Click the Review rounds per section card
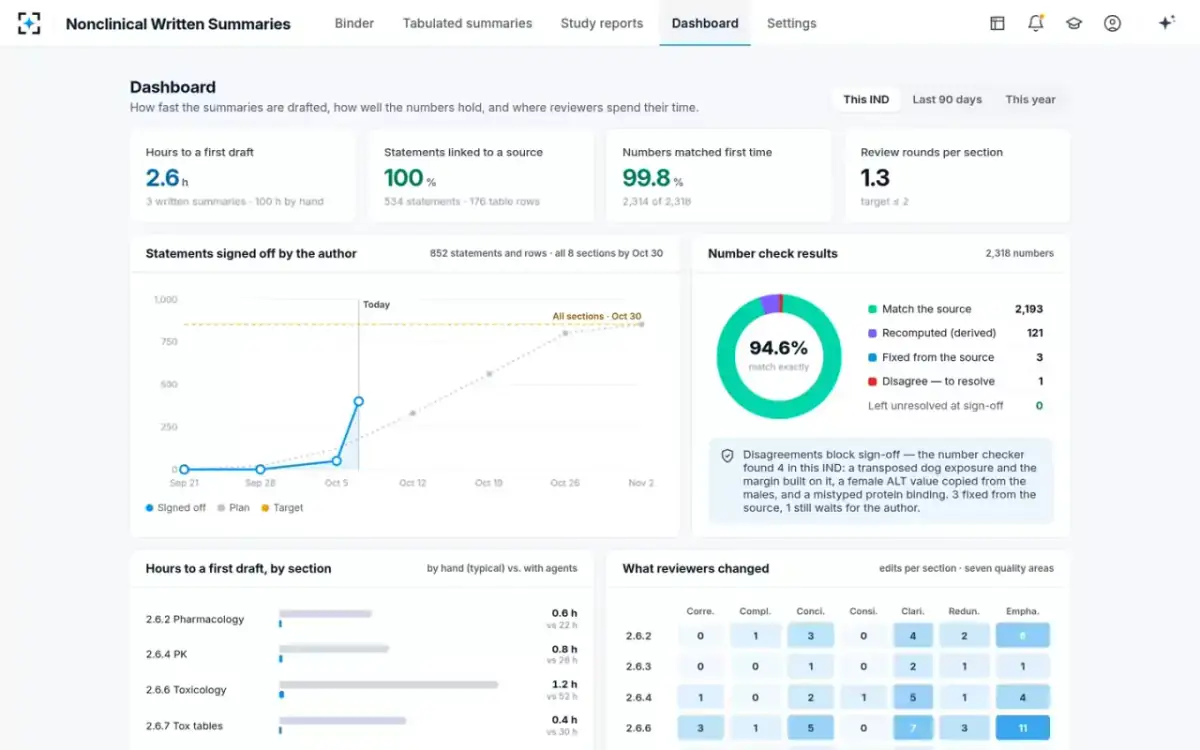1200x750 pixels. [957, 176]
